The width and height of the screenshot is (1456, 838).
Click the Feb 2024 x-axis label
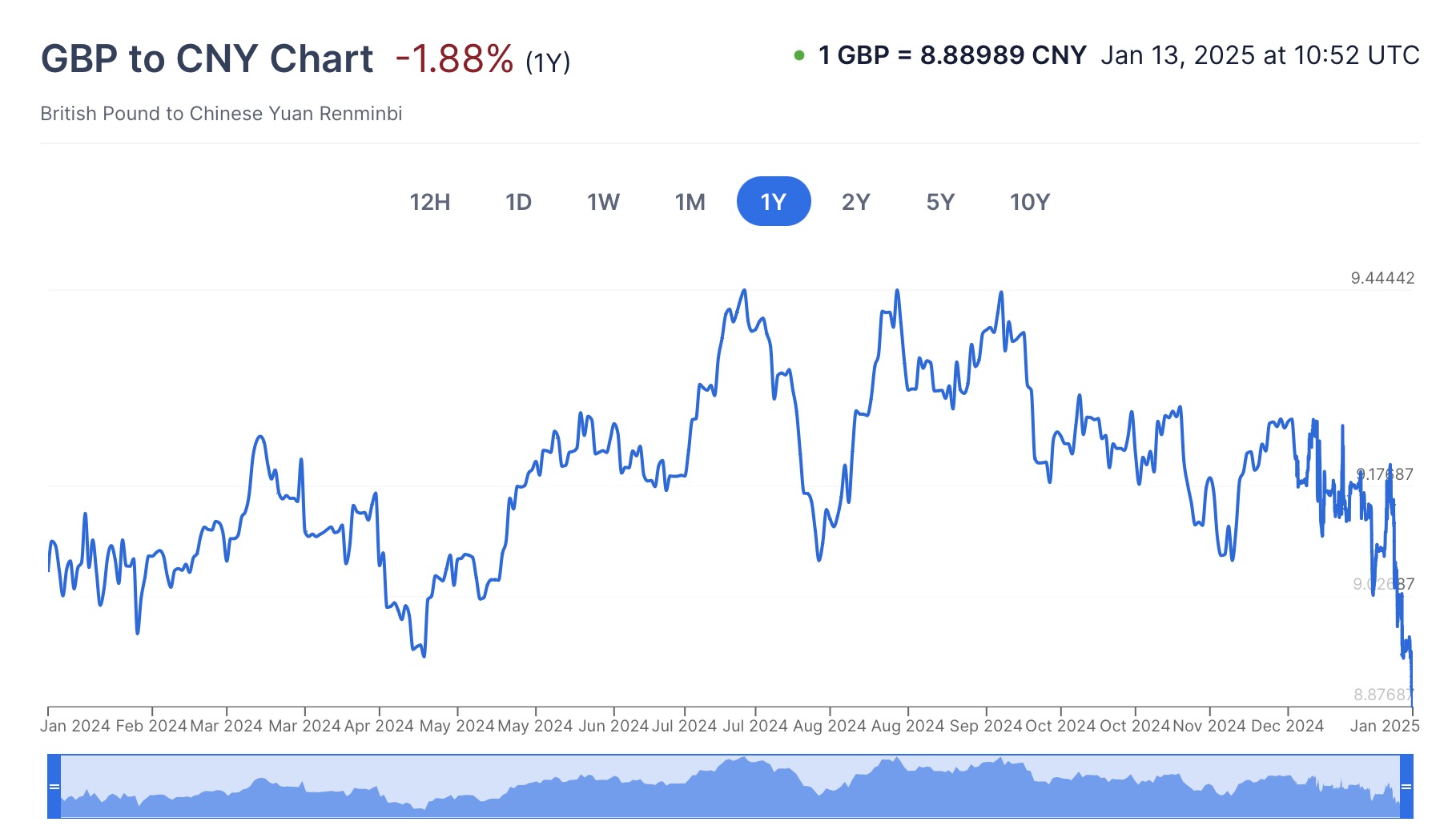click(151, 726)
